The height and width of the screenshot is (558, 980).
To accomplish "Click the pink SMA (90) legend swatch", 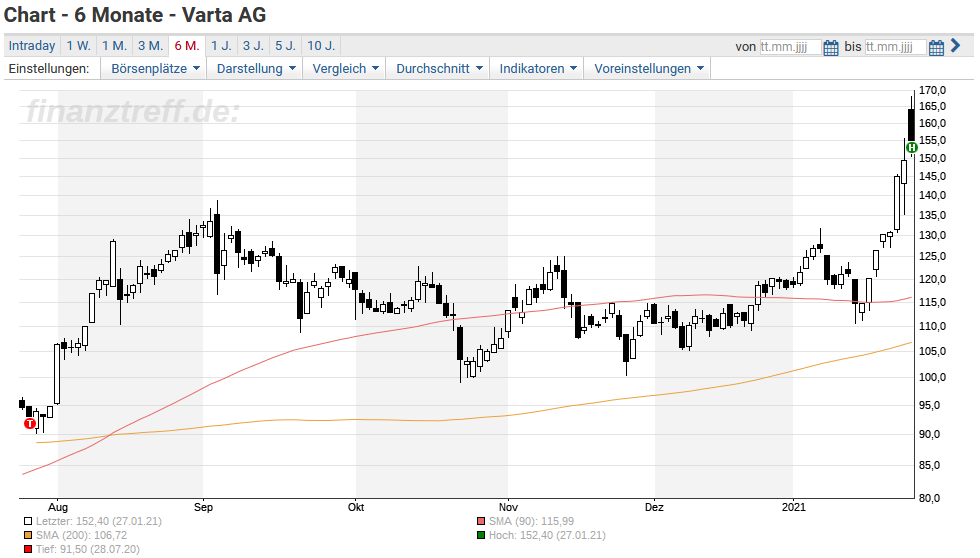I will tap(481, 521).
